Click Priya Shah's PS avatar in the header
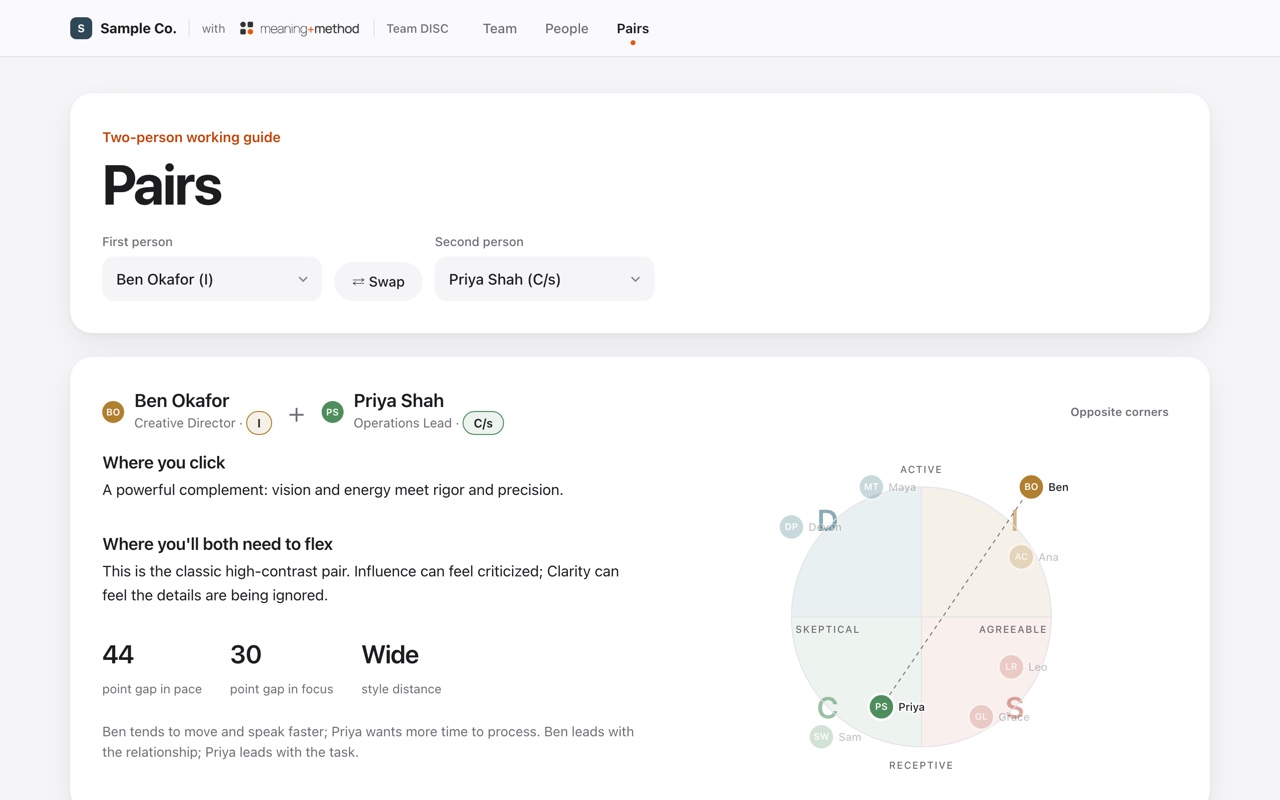Image resolution: width=1280 pixels, height=800 pixels. click(332, 411)
